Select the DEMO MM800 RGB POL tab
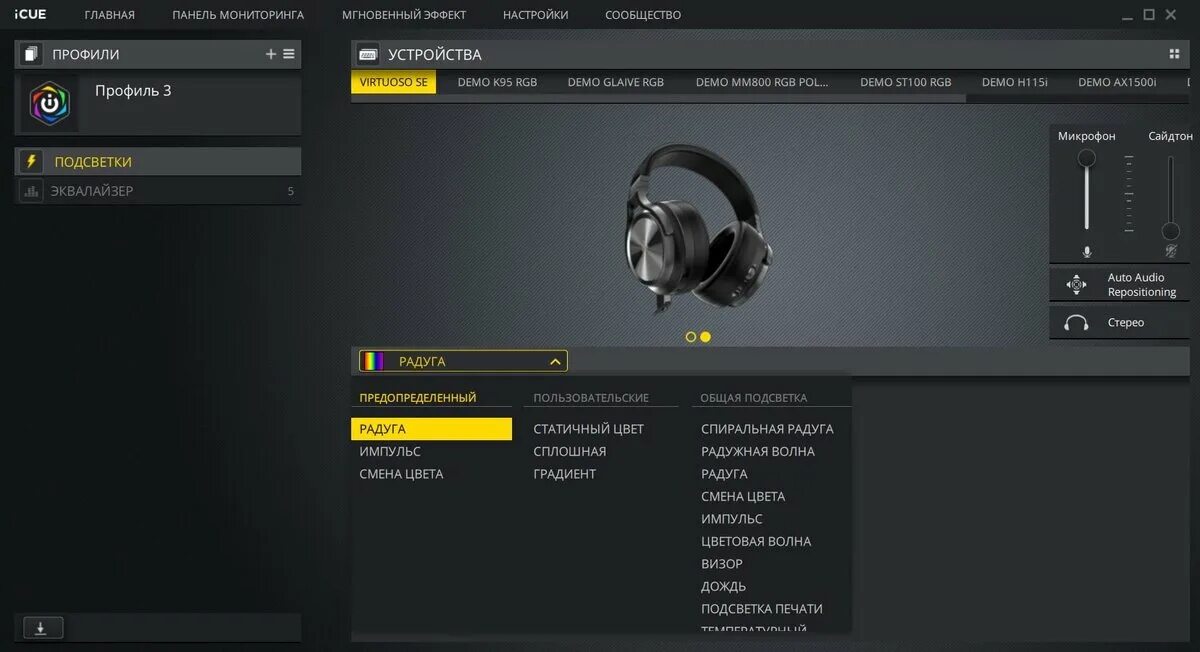Screen dimensions: 1200x652 pos(762,82)
